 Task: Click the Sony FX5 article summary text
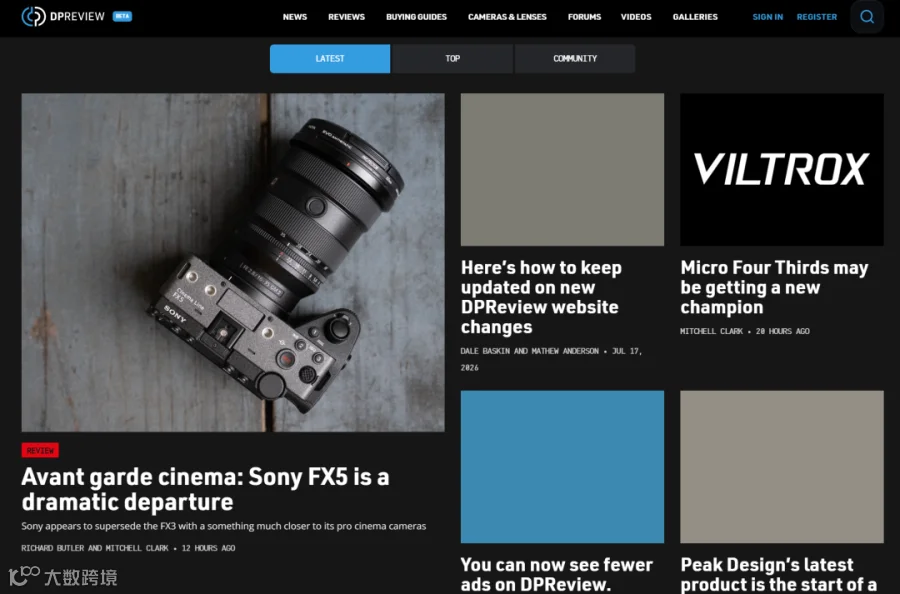[224, 526]
